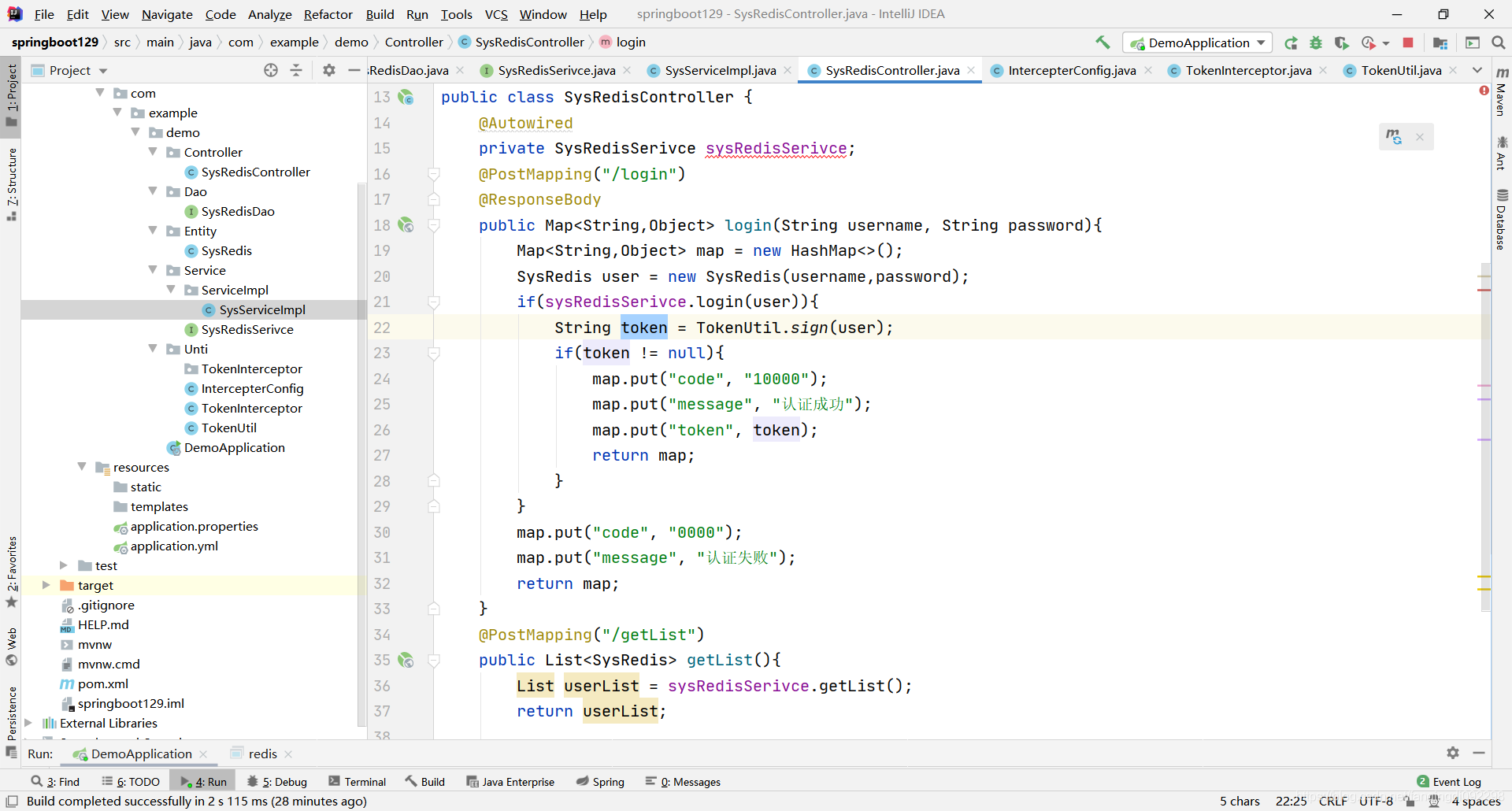Viewport: 1512px width, 811px height.
Task: Toggle the TODO tool window
Action: click(x=131, y=781)
